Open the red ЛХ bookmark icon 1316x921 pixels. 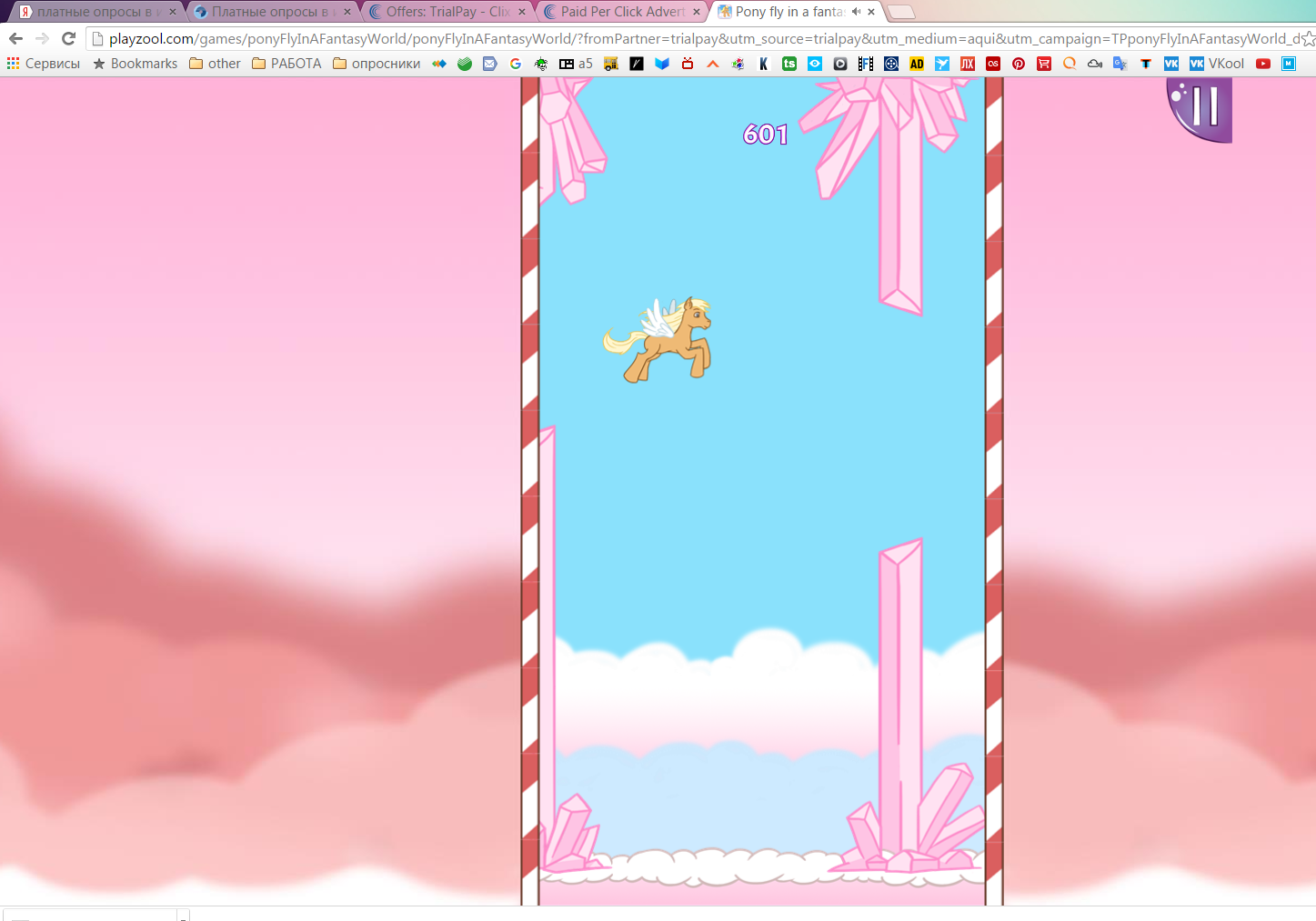pos(968,64)
